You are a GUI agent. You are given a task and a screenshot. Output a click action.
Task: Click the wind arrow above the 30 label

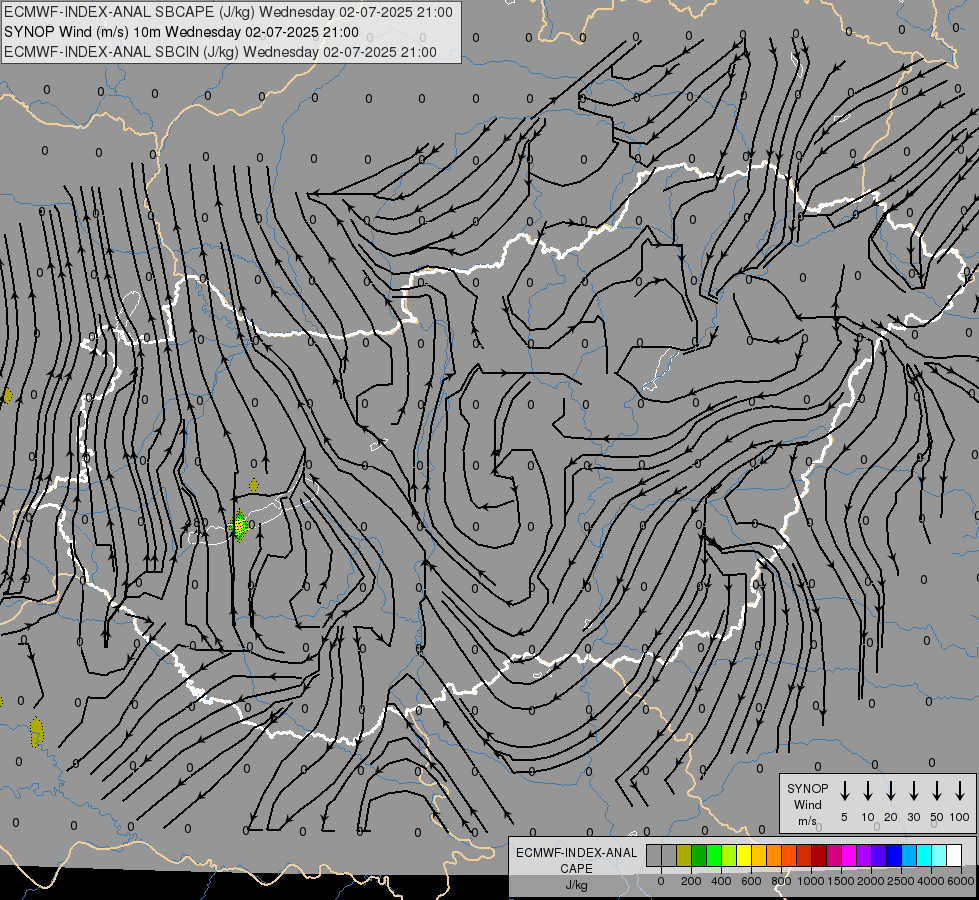tap(913, 790)
